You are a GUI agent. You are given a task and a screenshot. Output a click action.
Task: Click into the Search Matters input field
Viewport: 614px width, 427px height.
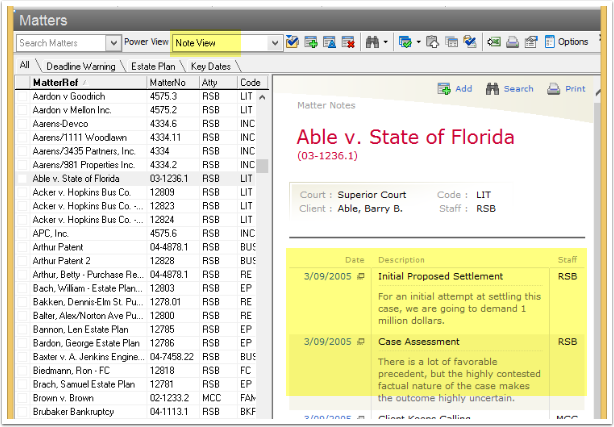[x=61, y=43]
